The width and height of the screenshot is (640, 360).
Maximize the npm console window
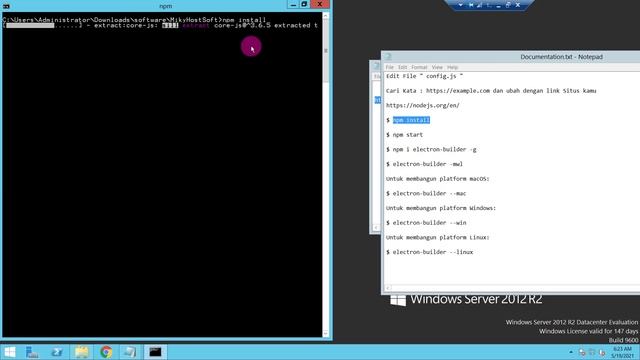[x=304, y=4]
